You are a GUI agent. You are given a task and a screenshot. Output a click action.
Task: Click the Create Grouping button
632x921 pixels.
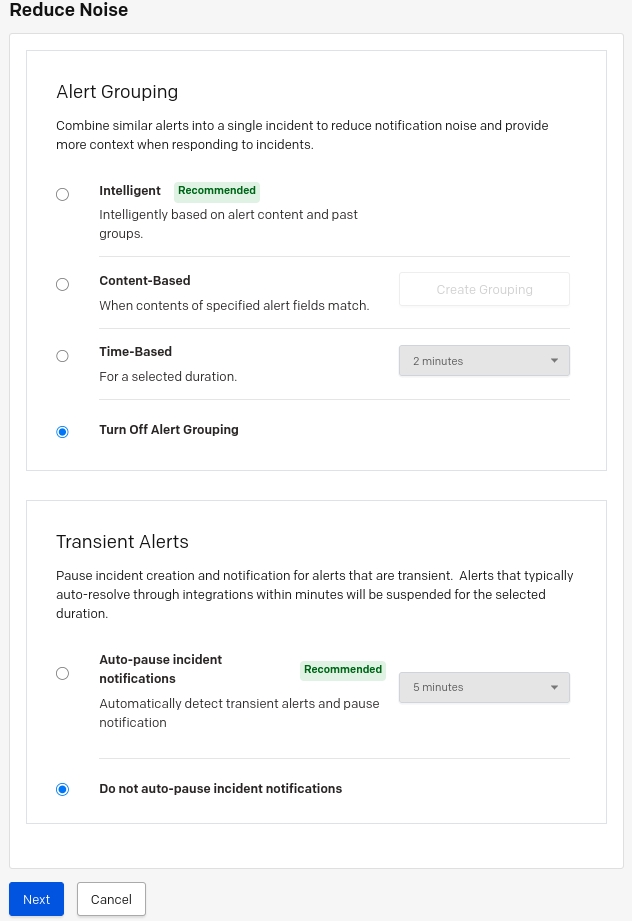pyautogui.click(x=484, y=289)
